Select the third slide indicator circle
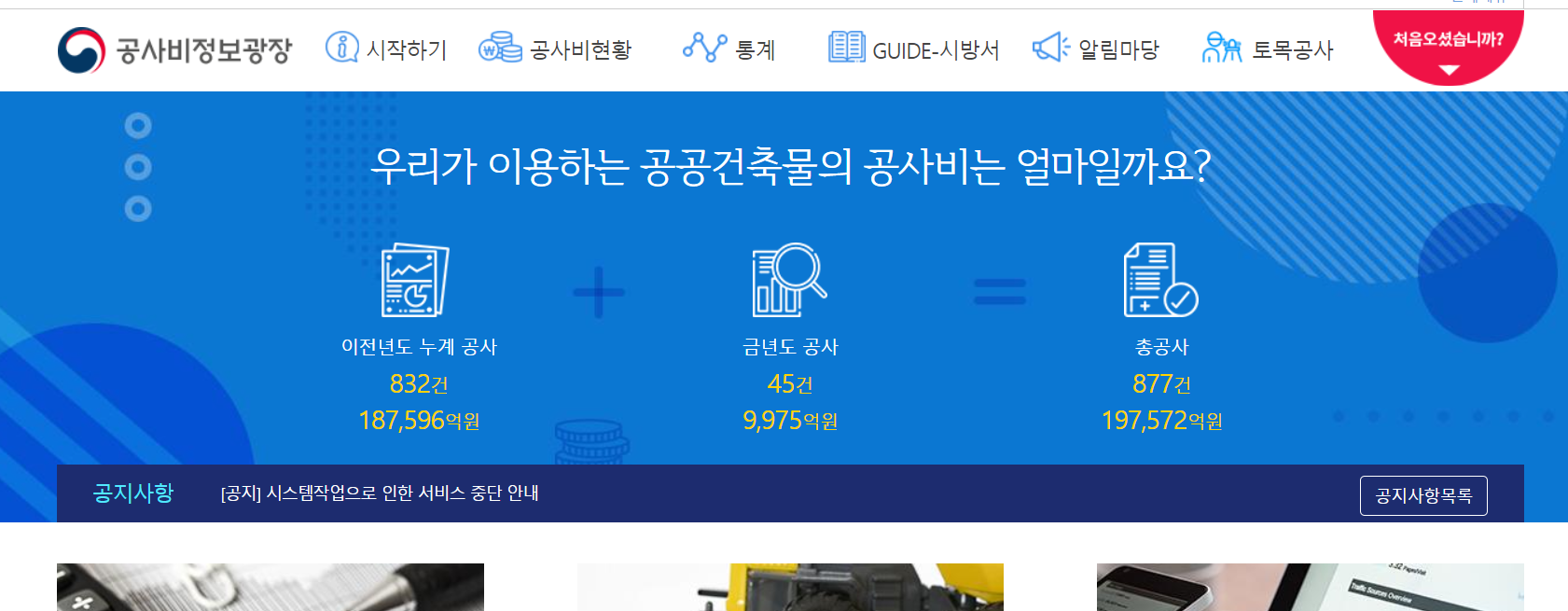Image resolution: width=1568 pixels, height=611 pixels. (x=138, y=208)
